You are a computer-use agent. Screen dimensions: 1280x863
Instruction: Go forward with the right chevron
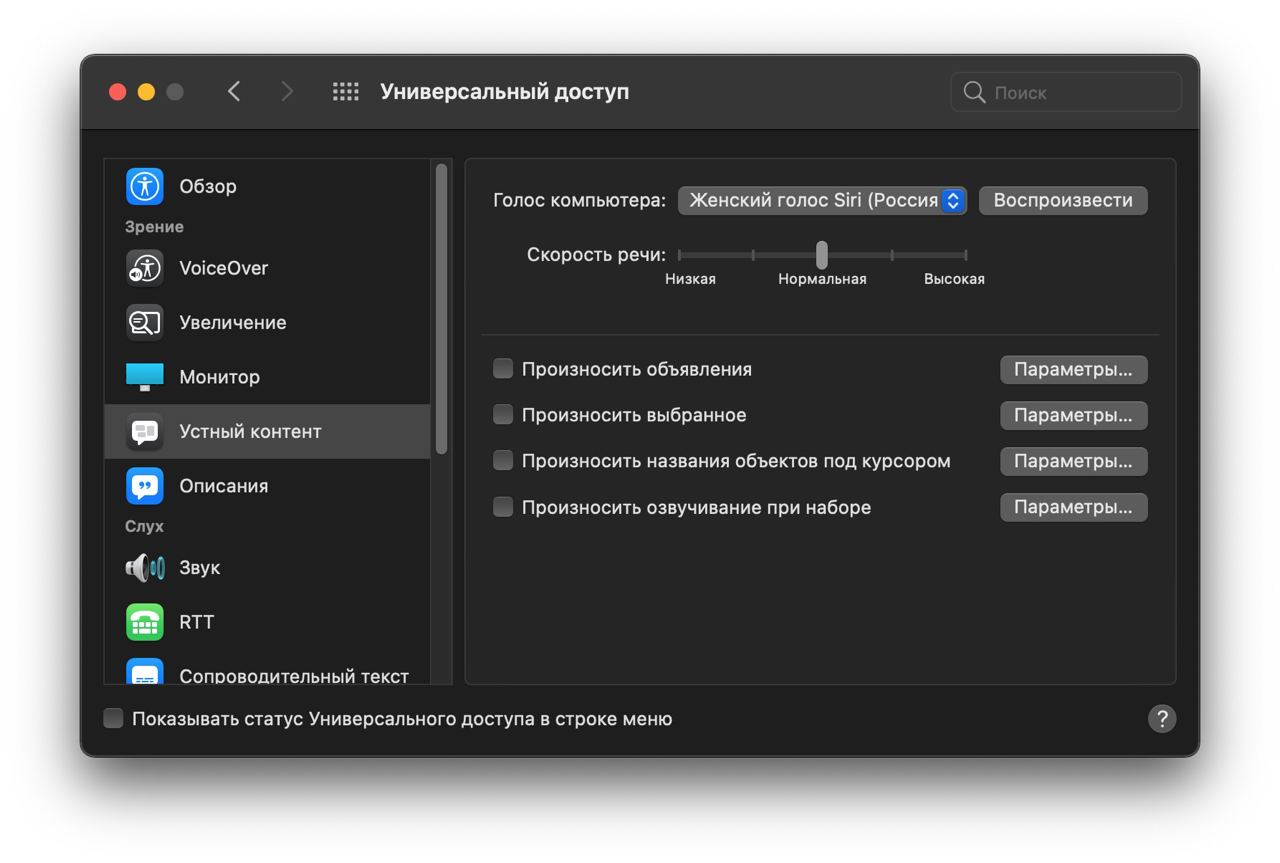pos(287,92)
